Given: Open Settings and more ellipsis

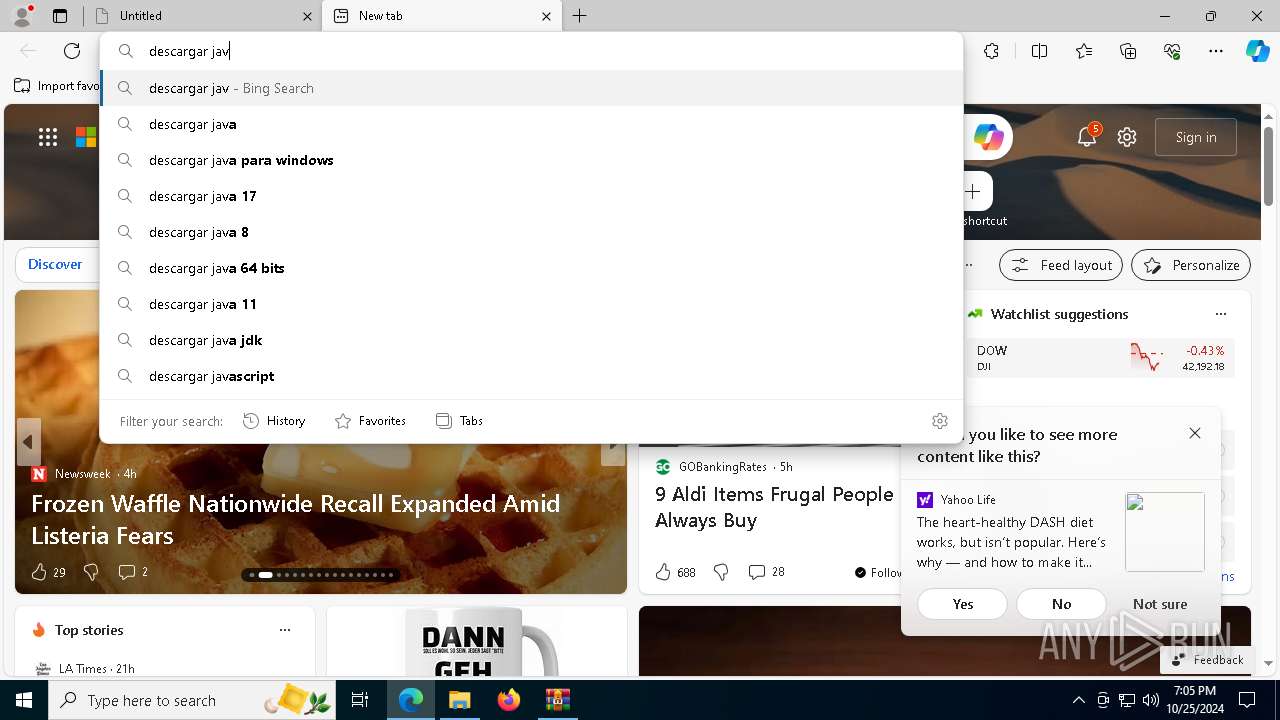Looking at the screenshot, I should click(x=1216, y=51).
